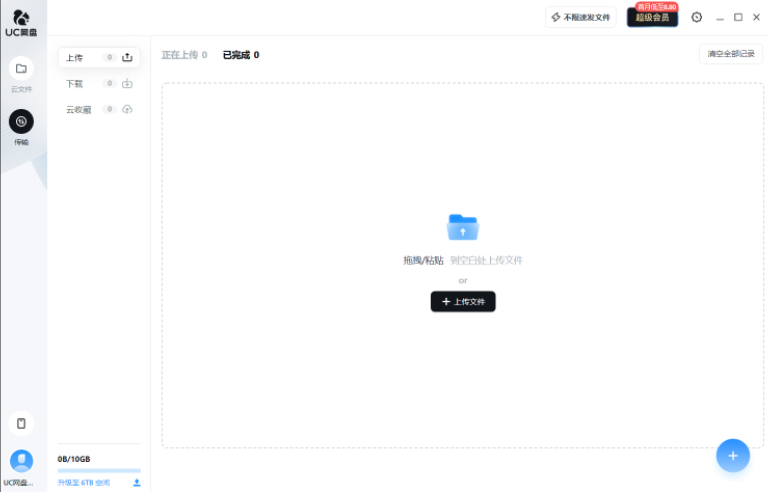Open the 不限速发文件 feature button
Image resolution: width=769 pixels, height=492 pixels.
coord(580,17)
